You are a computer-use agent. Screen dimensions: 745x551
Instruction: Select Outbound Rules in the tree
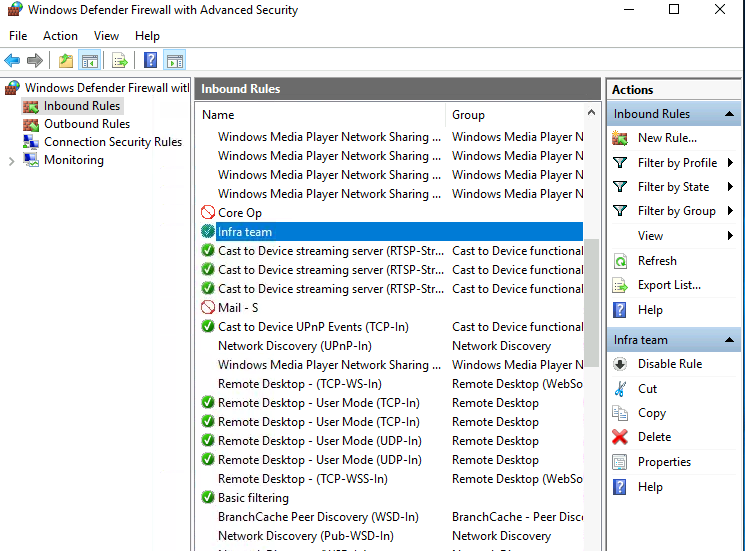click(87, 124)
